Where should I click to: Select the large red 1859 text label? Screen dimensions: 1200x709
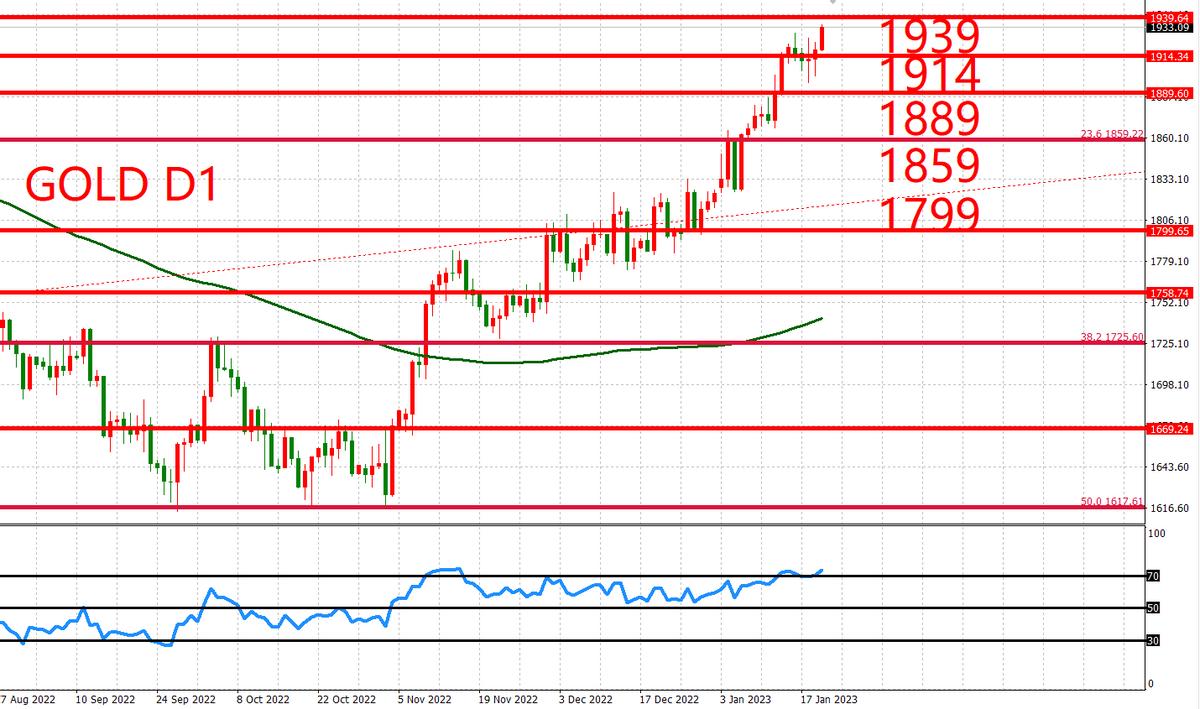click(x=927, y=165)
